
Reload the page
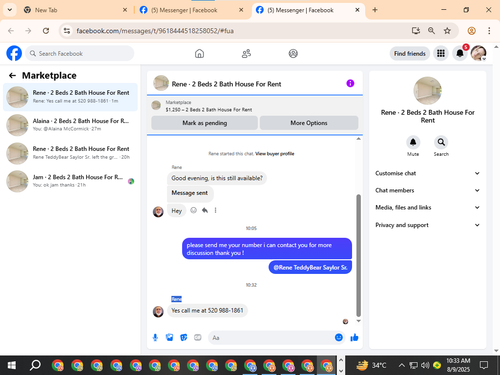click(46, 31)
